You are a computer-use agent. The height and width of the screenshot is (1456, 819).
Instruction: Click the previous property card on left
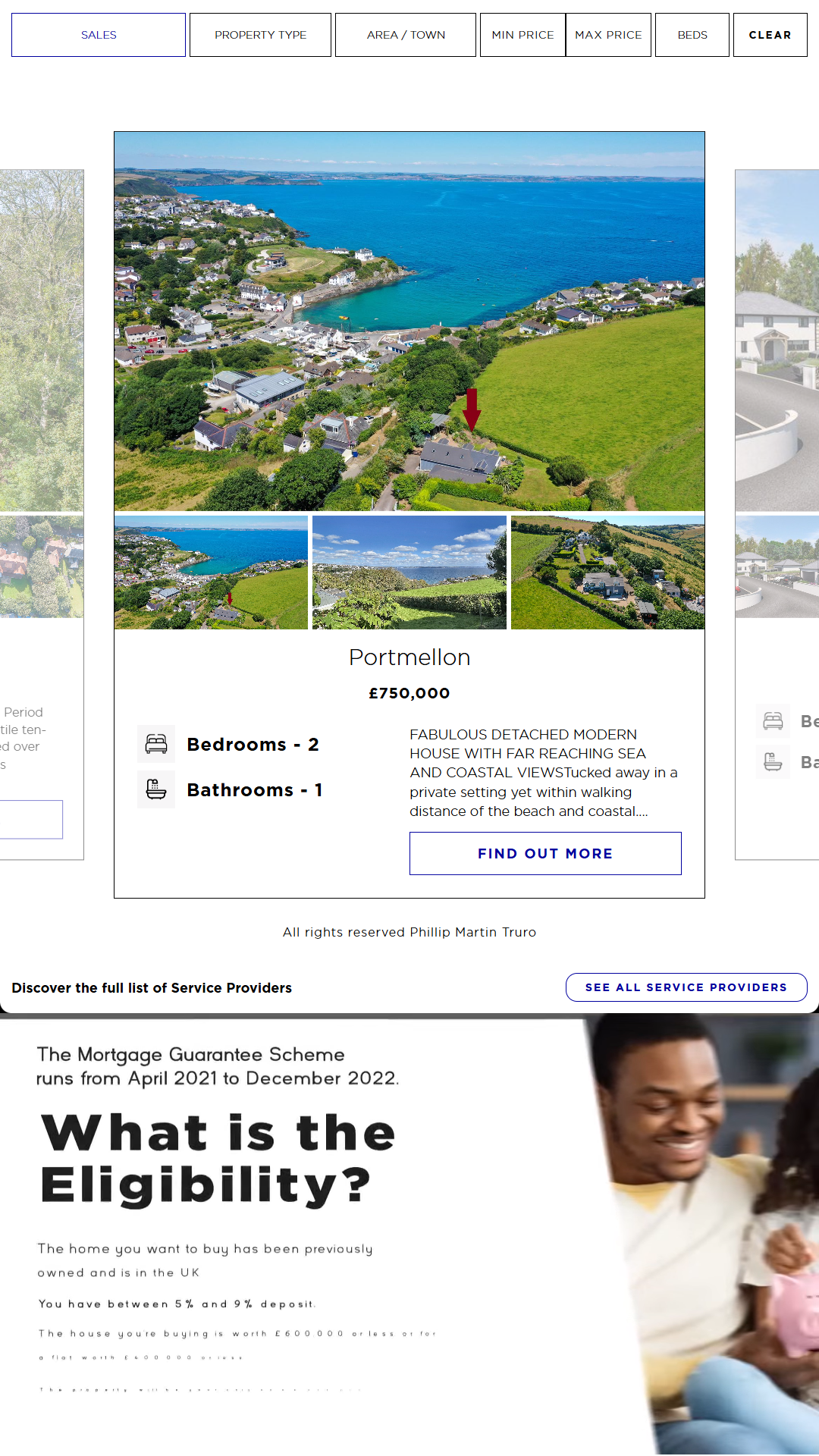[x=42, y=514]
